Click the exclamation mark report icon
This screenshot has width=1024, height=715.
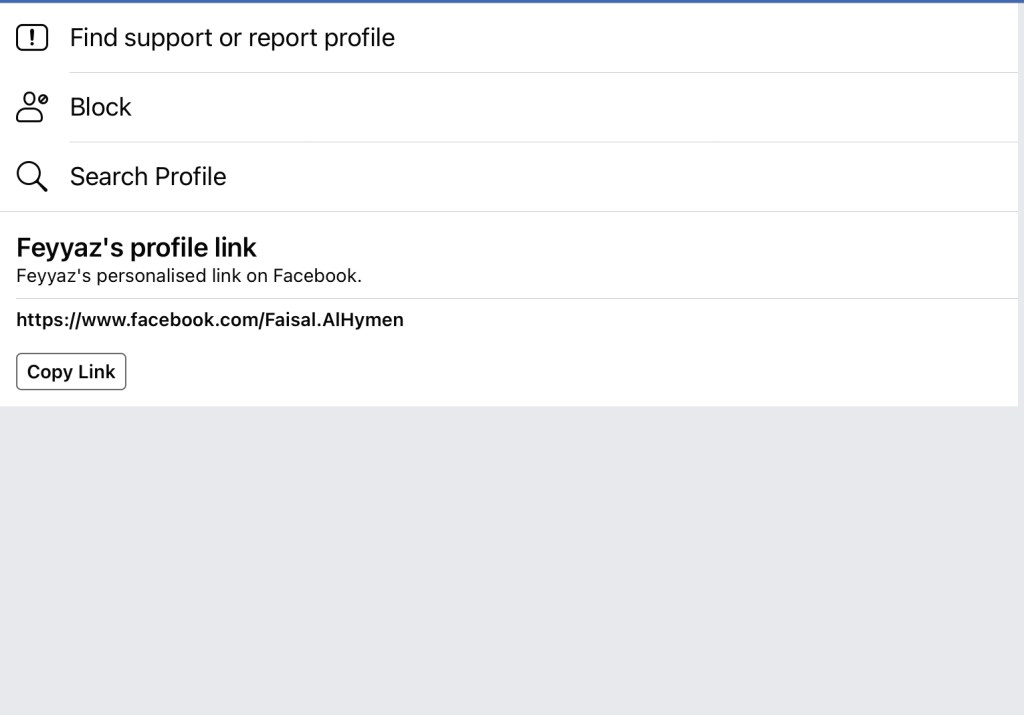coord(32,38)
